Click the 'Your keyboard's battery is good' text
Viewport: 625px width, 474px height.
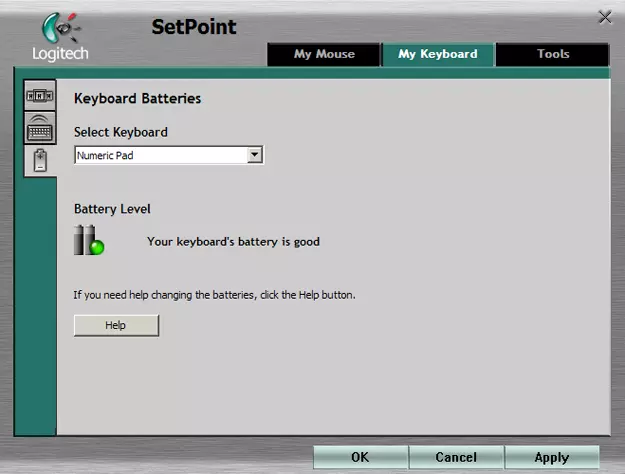[233, 242]
